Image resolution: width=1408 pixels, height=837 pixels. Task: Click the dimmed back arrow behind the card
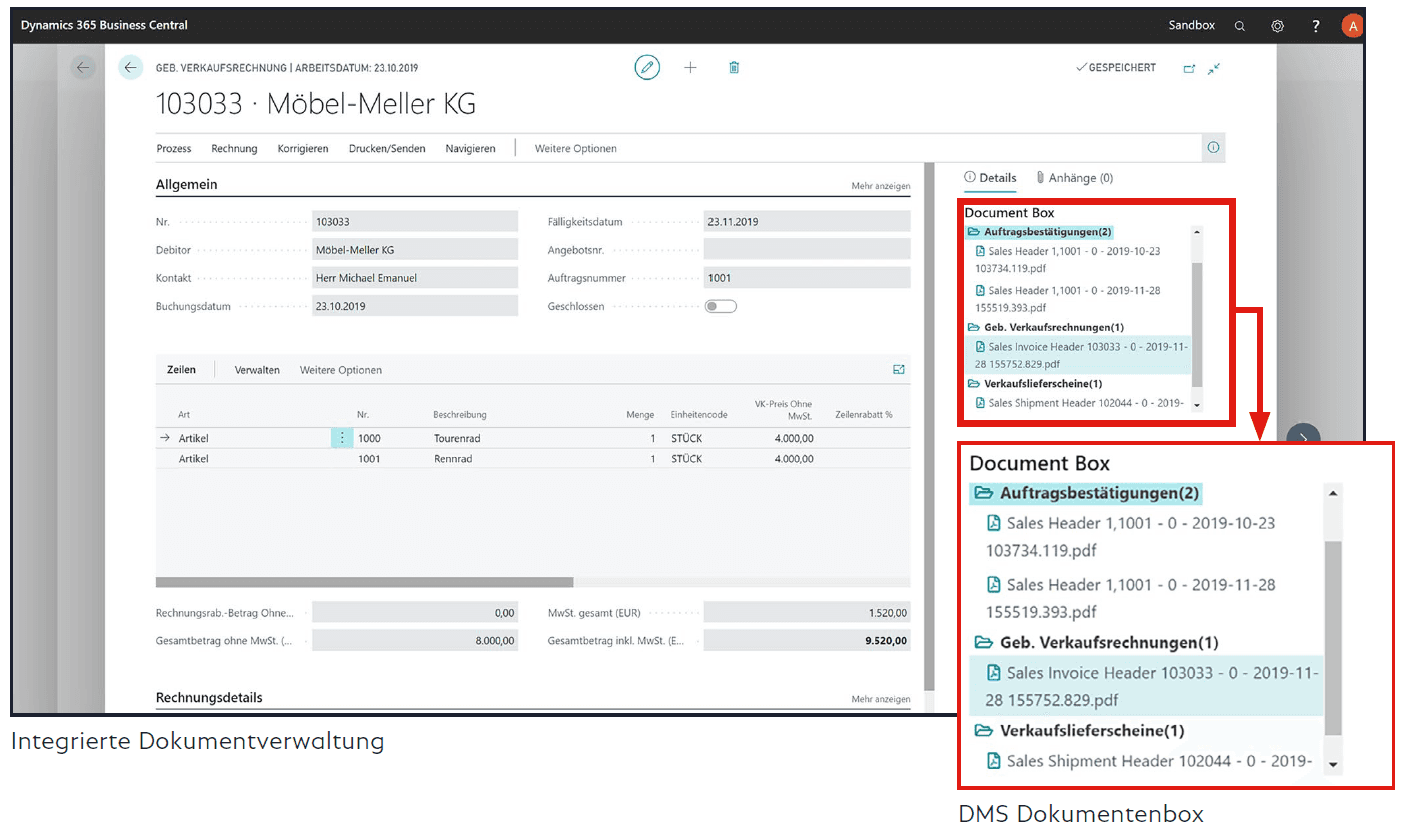point(82,68)
